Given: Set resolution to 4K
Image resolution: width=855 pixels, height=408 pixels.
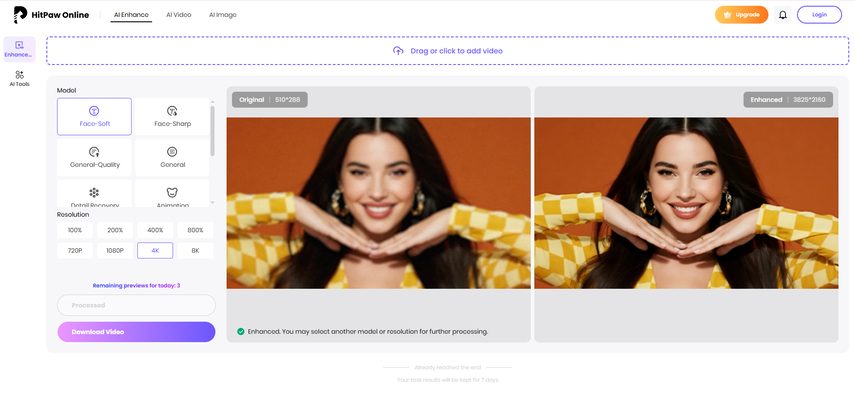Looking at the screenshot, I should [x=155, y=250].
